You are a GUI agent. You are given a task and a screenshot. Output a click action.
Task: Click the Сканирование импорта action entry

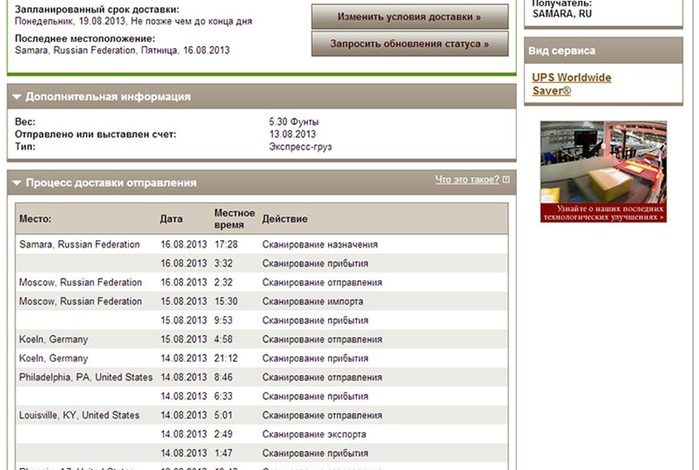click(312, 301)
